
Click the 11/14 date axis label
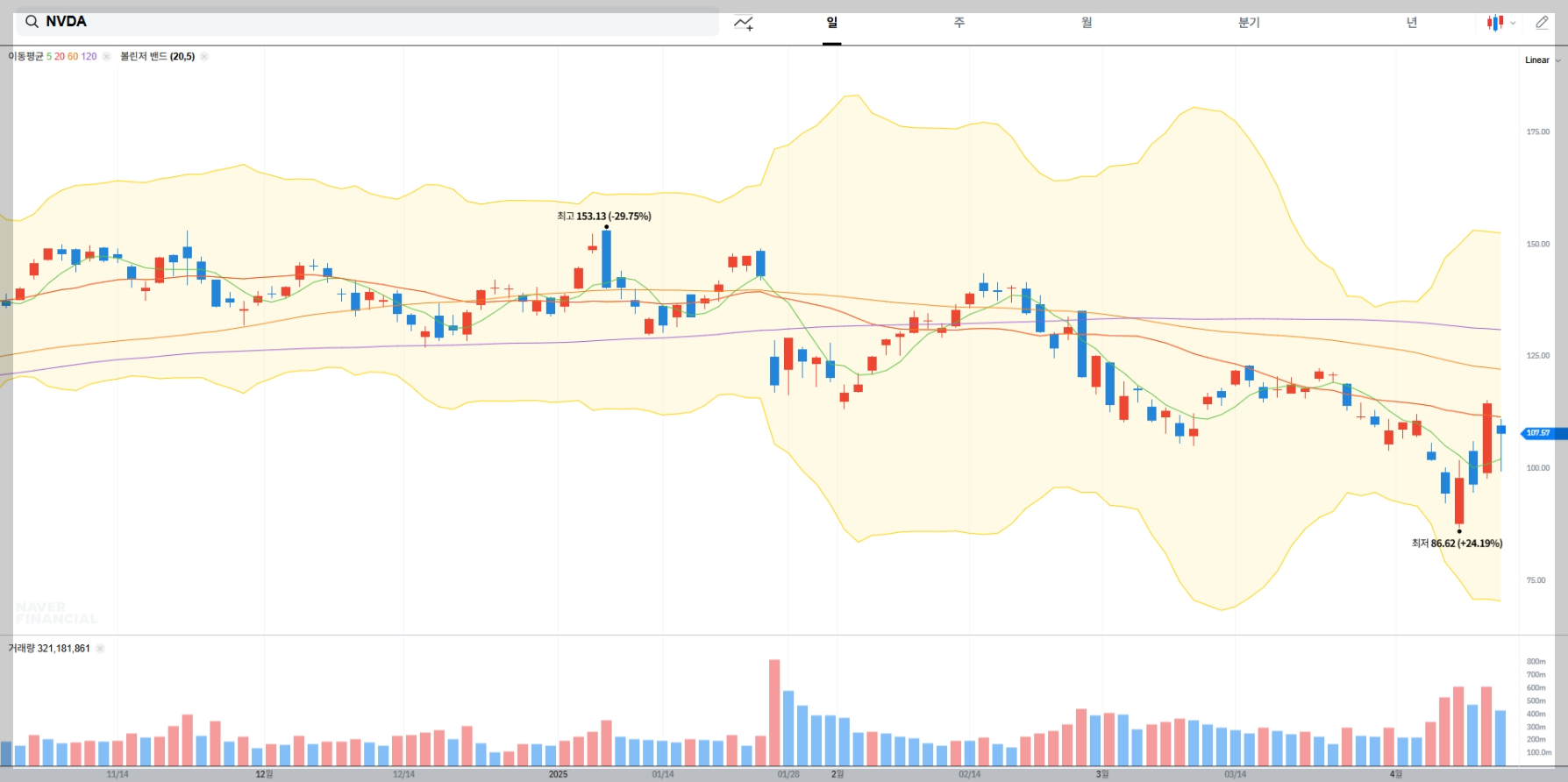click(118, 774)
